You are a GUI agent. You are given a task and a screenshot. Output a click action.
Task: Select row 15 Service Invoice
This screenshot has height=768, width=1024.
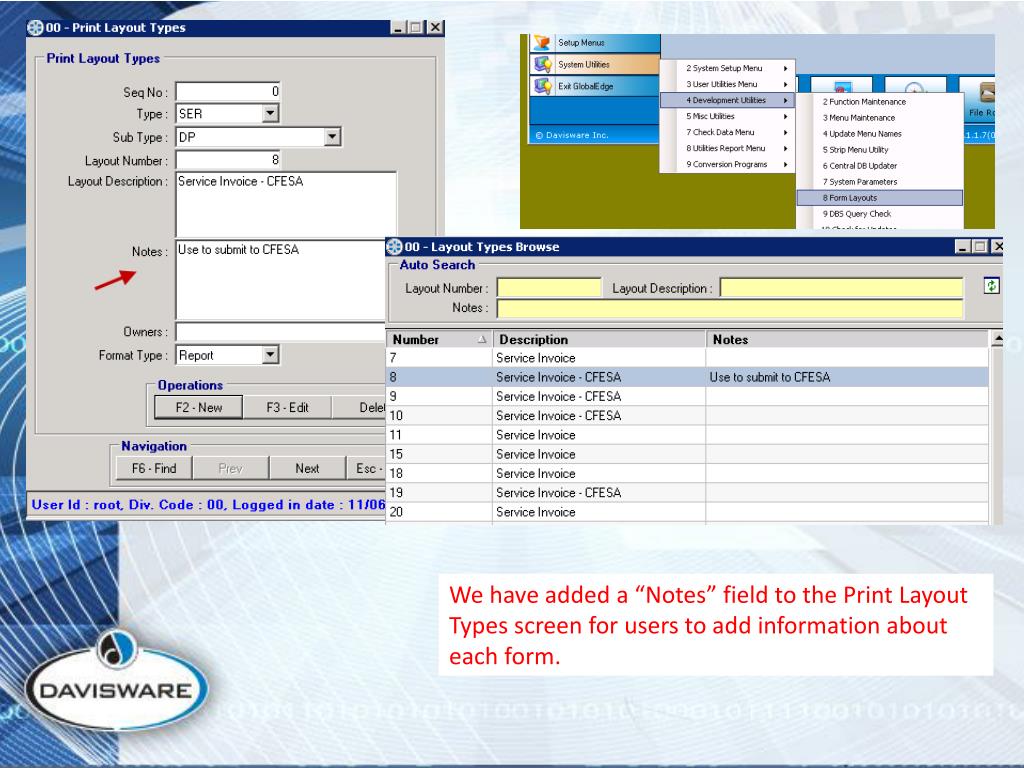687,454
